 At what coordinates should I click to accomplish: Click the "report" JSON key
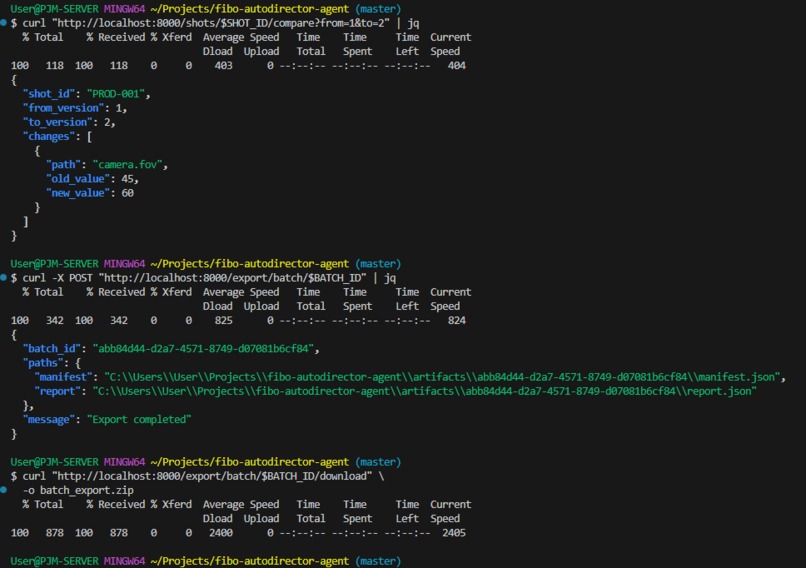(58, 391)
